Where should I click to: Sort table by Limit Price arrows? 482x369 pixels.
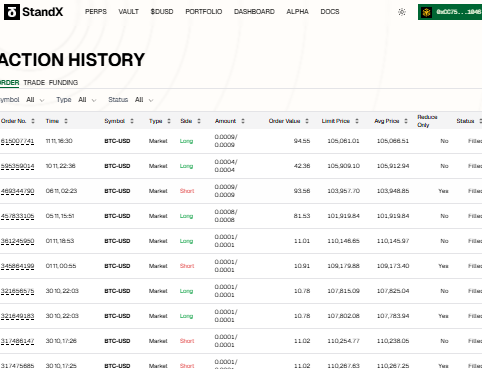point(357,121)
